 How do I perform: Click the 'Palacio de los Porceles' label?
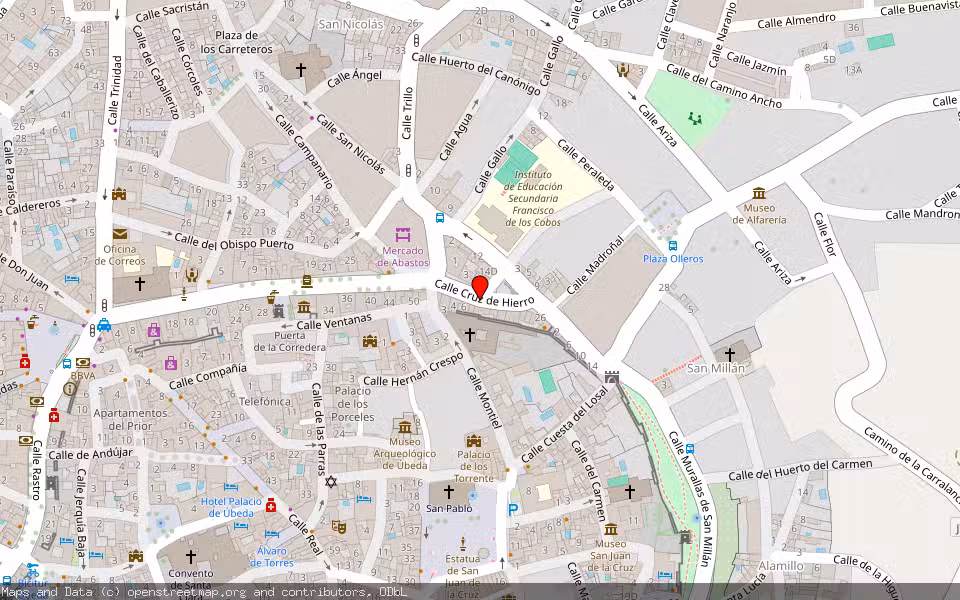353,404
